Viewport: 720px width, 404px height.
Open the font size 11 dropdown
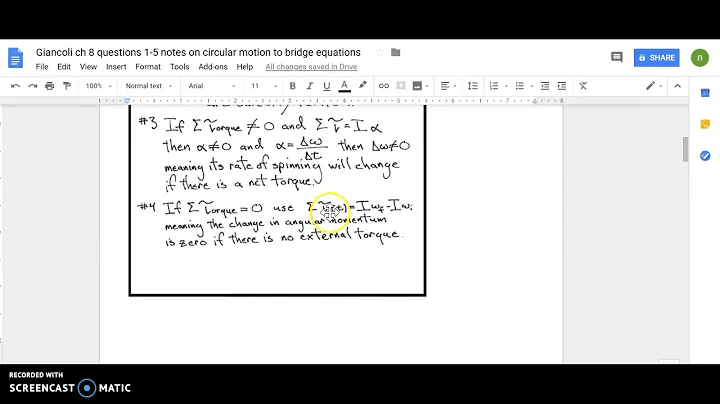264,86
